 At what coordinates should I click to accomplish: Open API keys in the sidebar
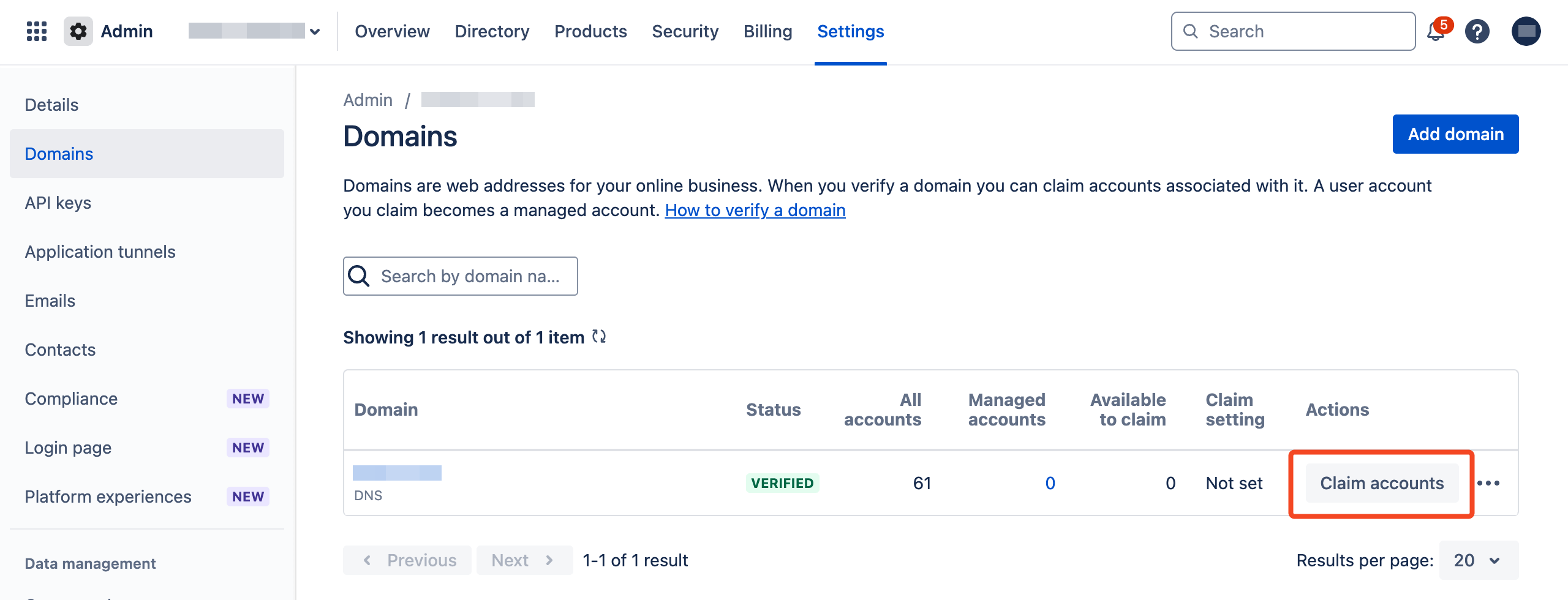[147, 203]
